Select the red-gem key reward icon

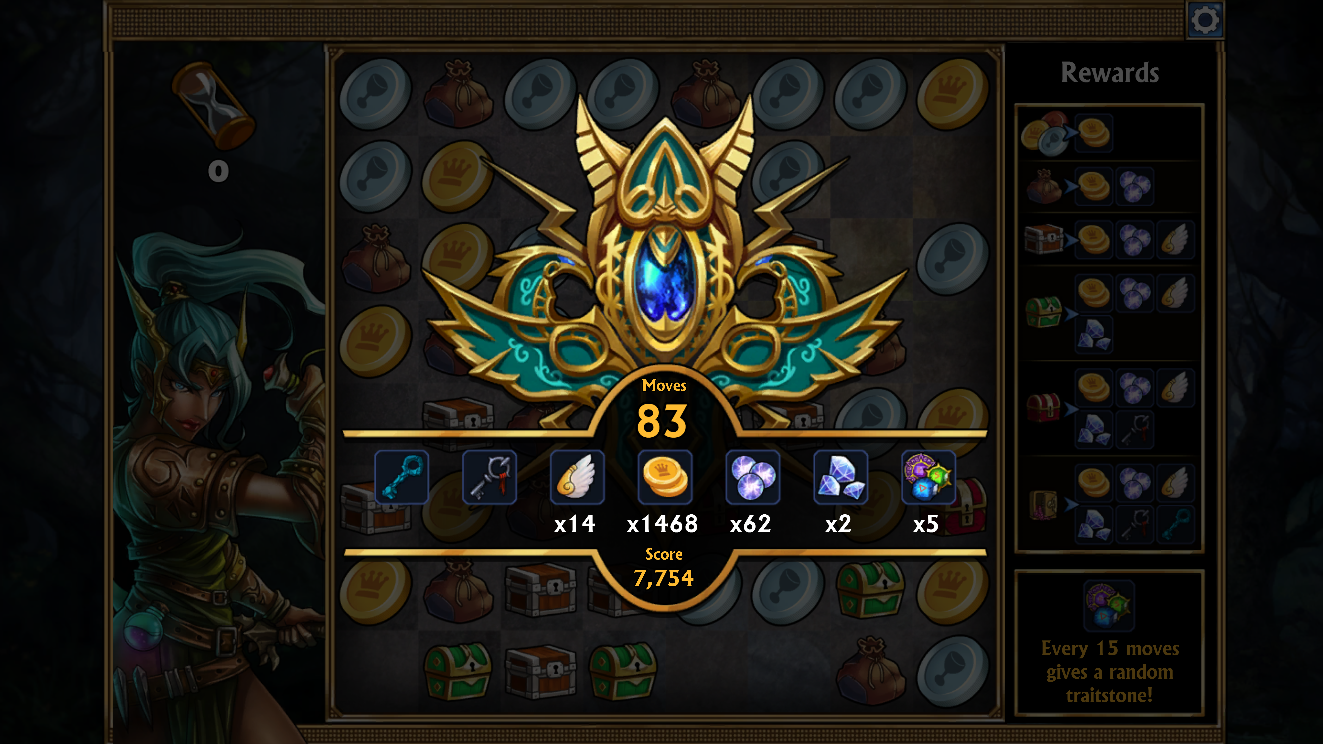coord(490,477)
